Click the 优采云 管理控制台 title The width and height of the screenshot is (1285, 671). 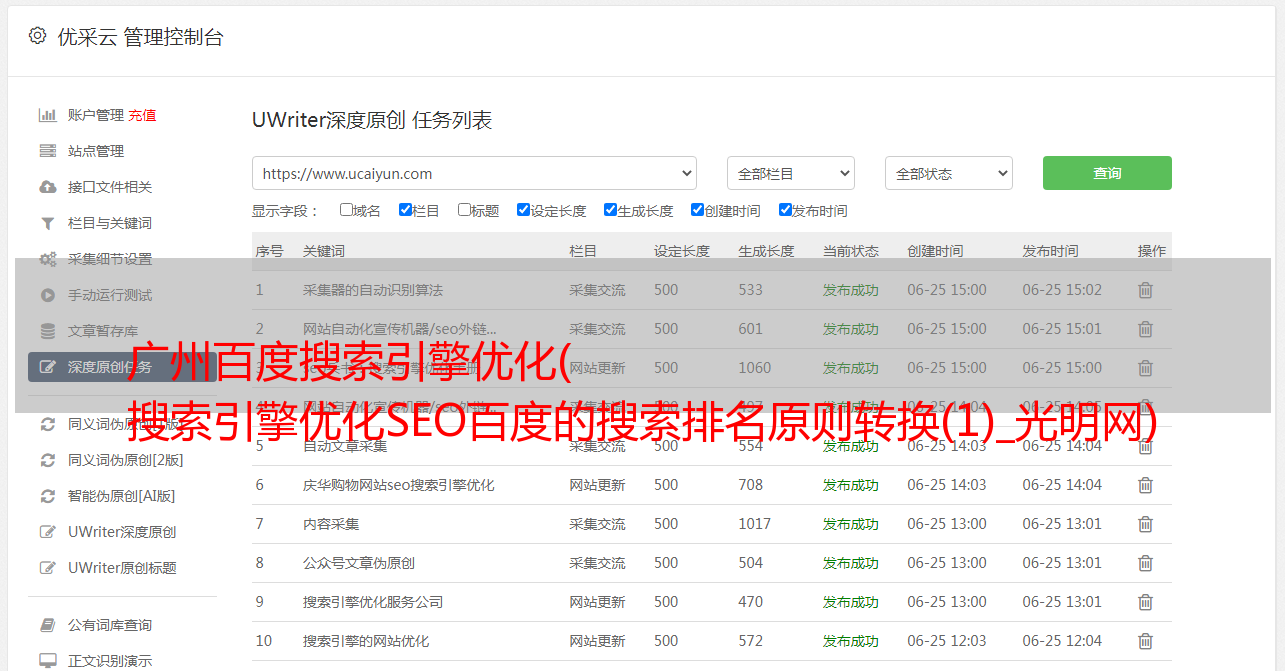(x=140, y=37)
